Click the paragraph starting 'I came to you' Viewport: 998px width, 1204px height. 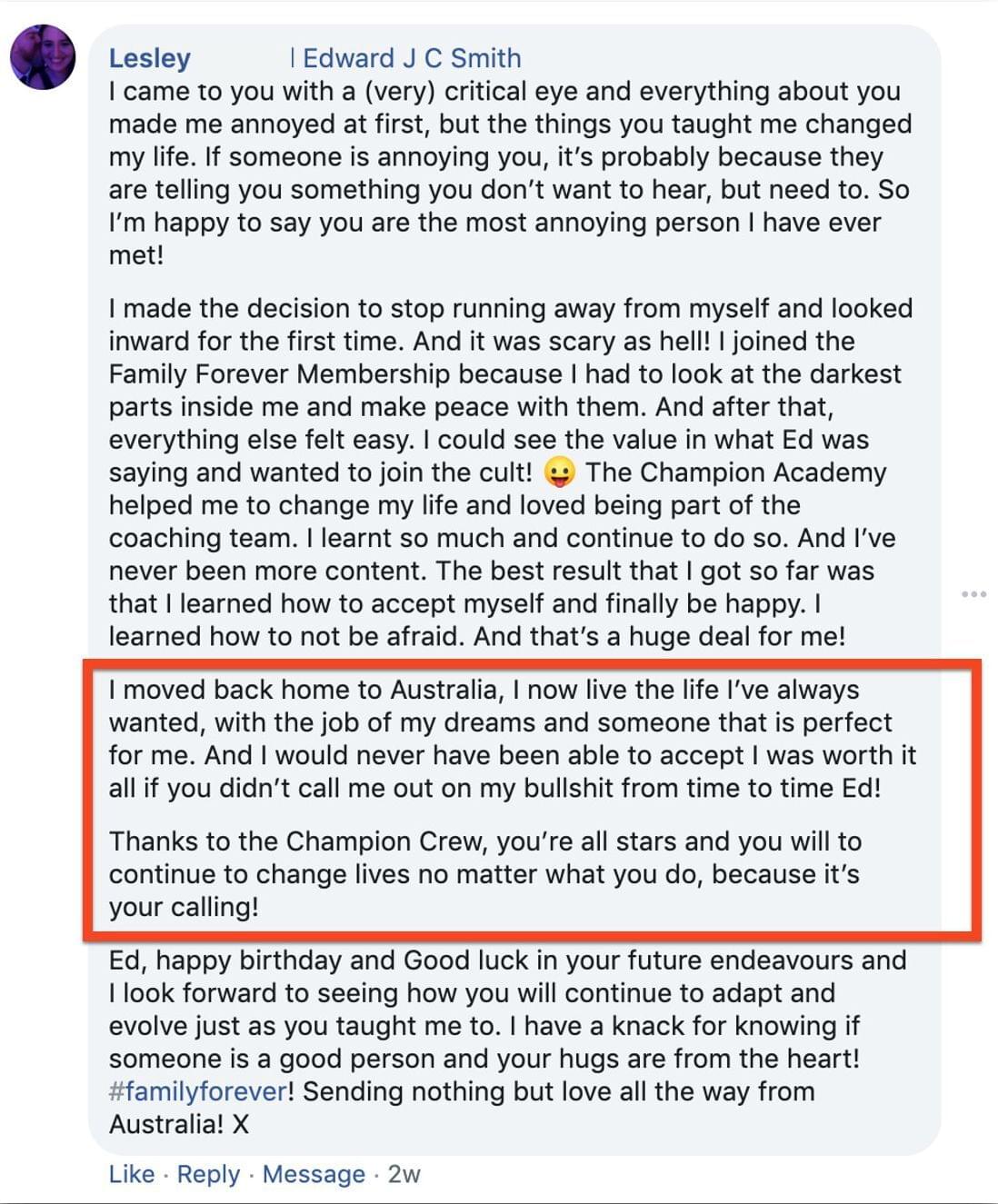(510, 173)
